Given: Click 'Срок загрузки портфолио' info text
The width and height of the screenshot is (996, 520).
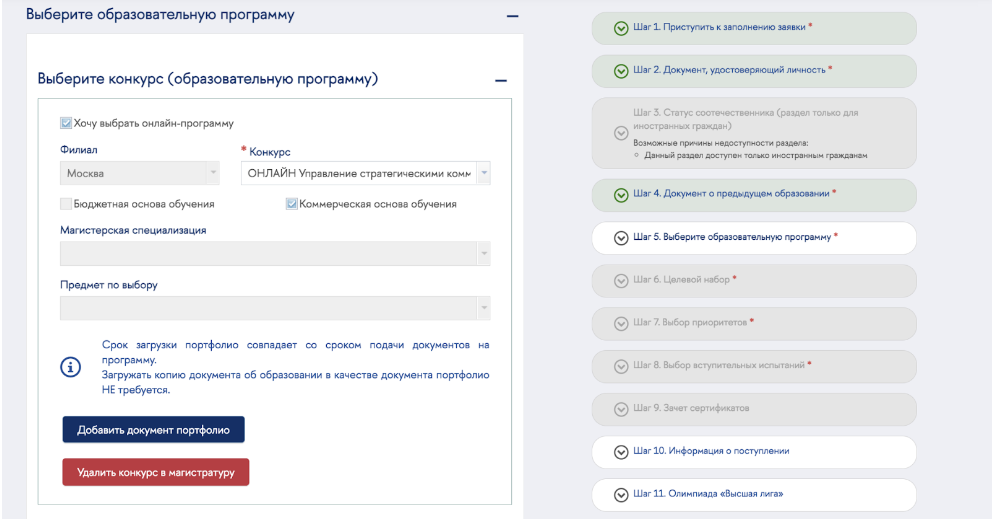Looking at the screenshot, I should (295, 368).
